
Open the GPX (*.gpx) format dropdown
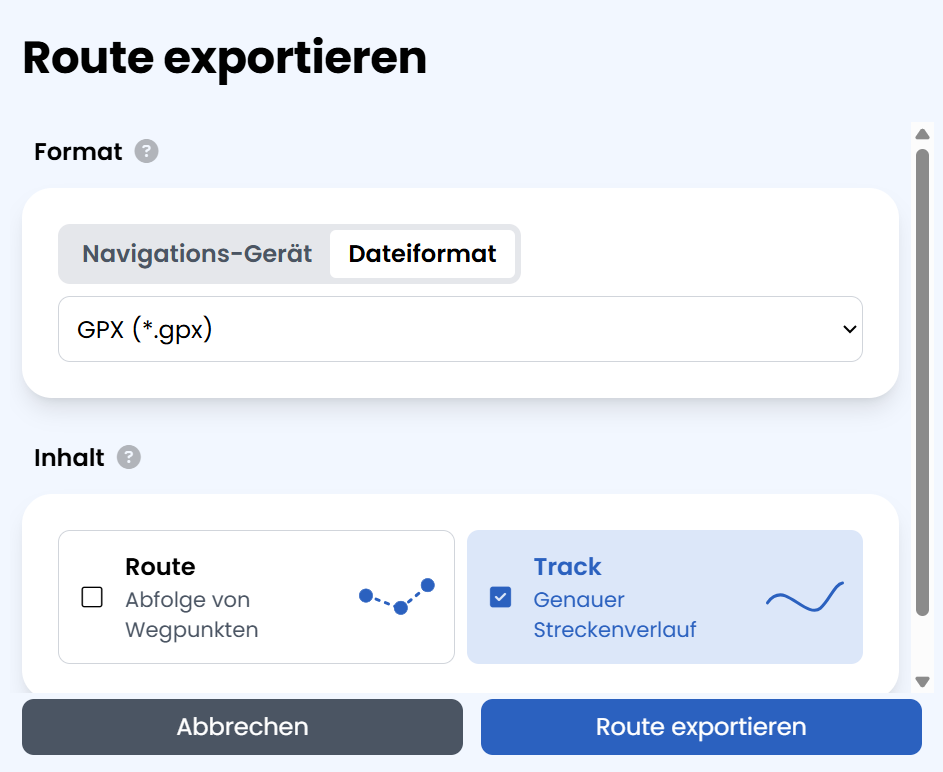[x=460, y=329]
